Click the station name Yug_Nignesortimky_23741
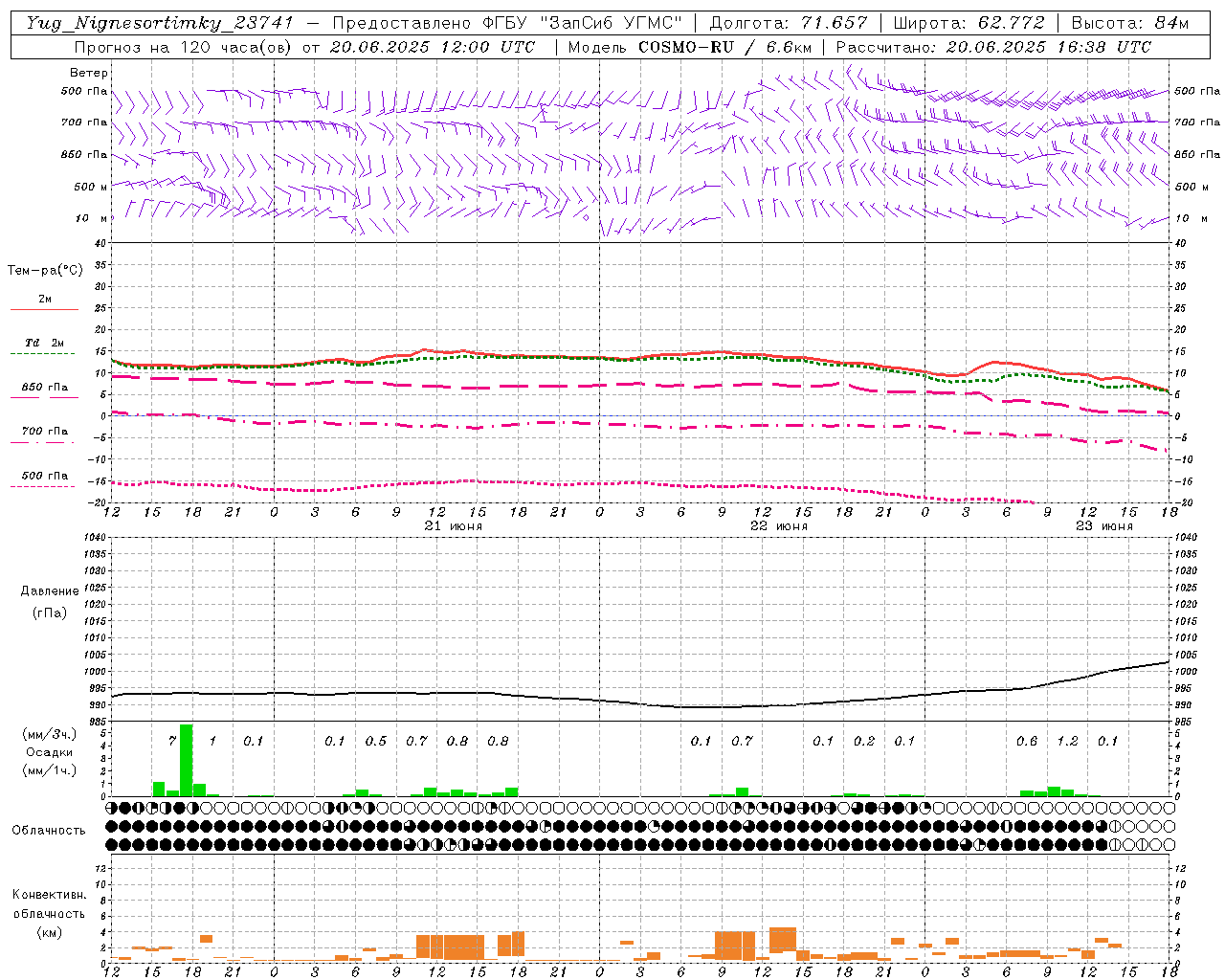This screenshot has height=980, width=1225. click(160, 23)
